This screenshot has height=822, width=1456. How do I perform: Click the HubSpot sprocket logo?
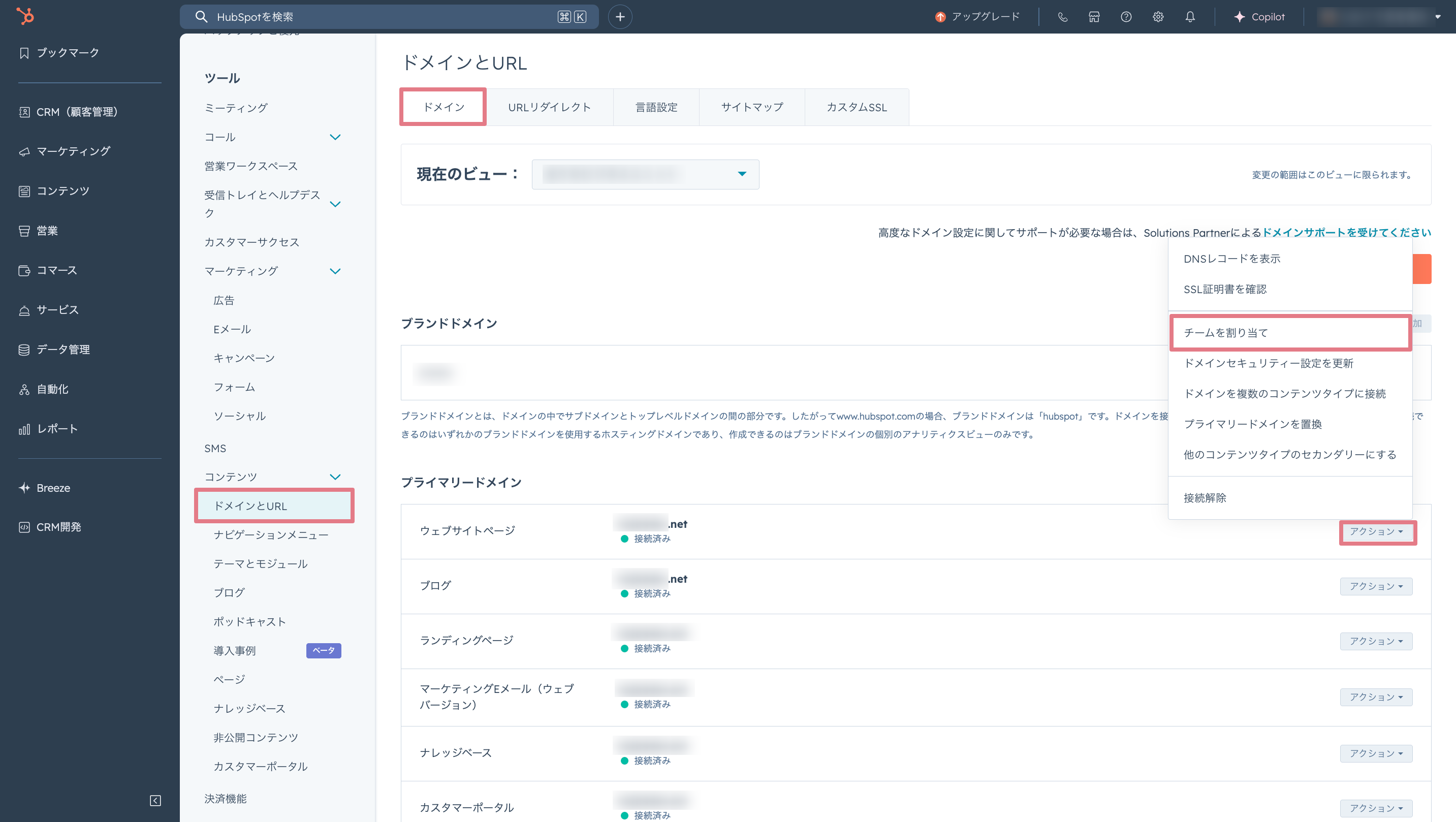[25, 16]
